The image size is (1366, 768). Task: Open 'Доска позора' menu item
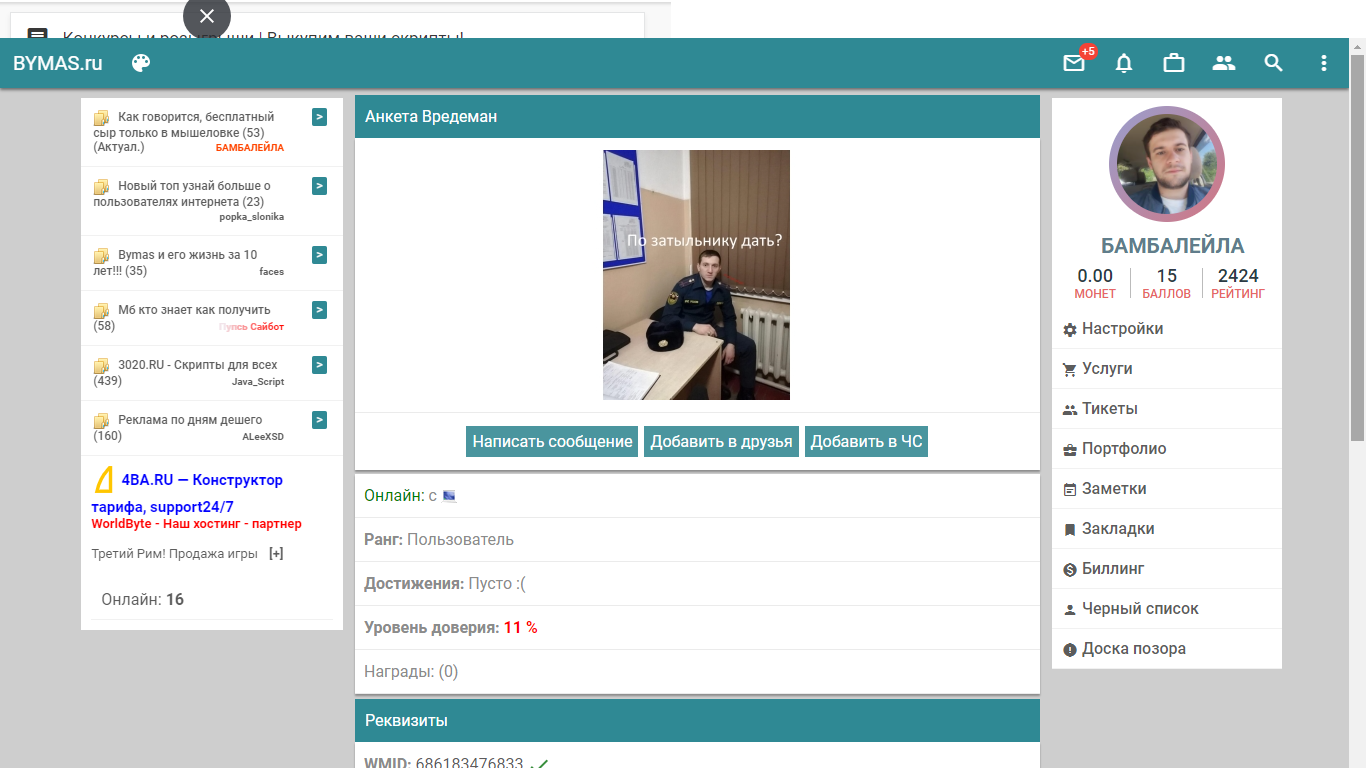pos(1133,649)
